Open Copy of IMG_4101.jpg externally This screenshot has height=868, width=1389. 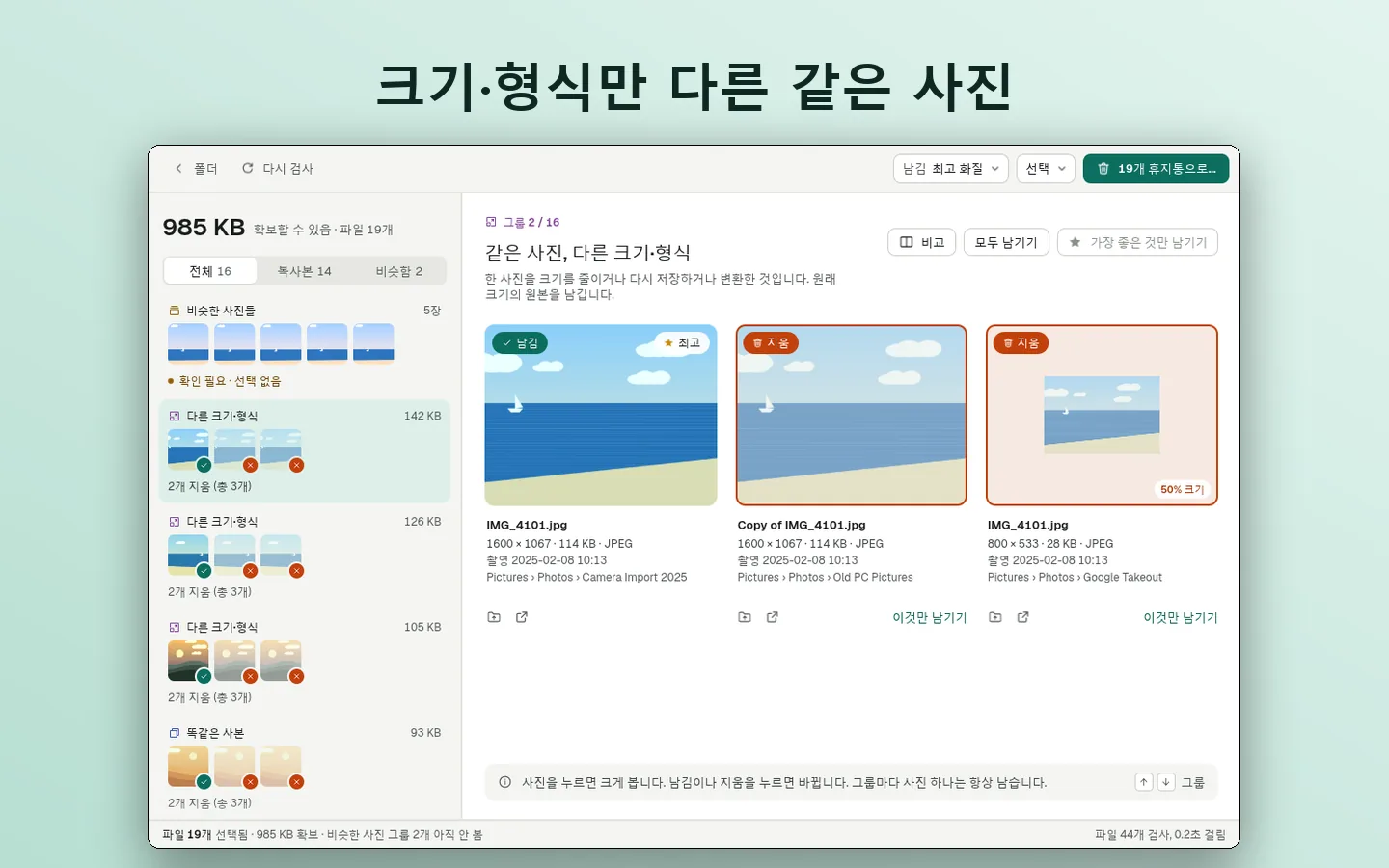773,617
